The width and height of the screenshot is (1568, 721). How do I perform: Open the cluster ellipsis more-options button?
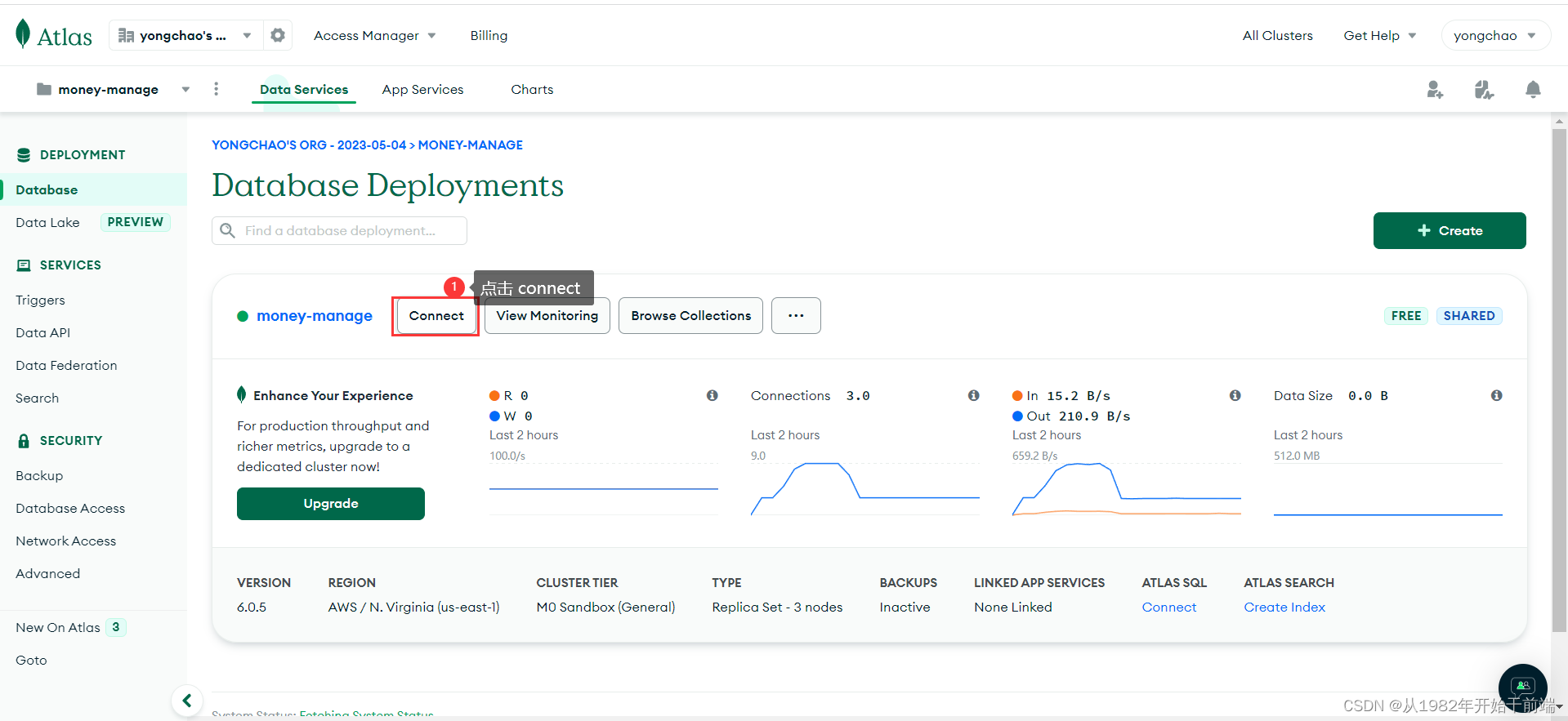point(796,315)
